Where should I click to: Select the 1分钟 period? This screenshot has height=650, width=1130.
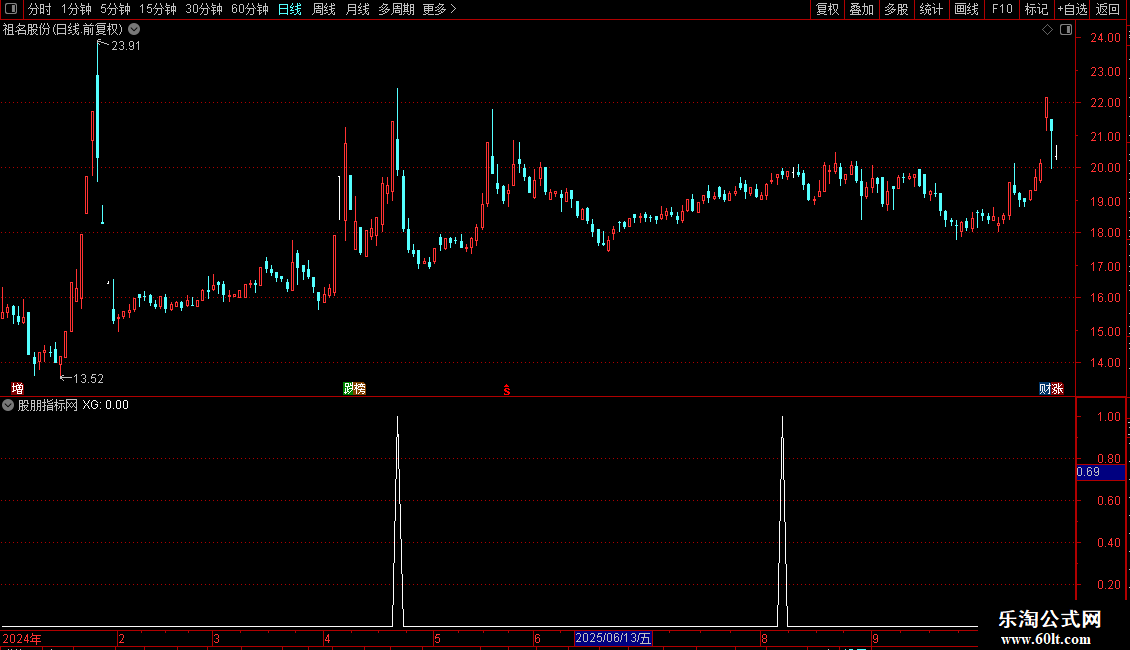click(76, 9)
